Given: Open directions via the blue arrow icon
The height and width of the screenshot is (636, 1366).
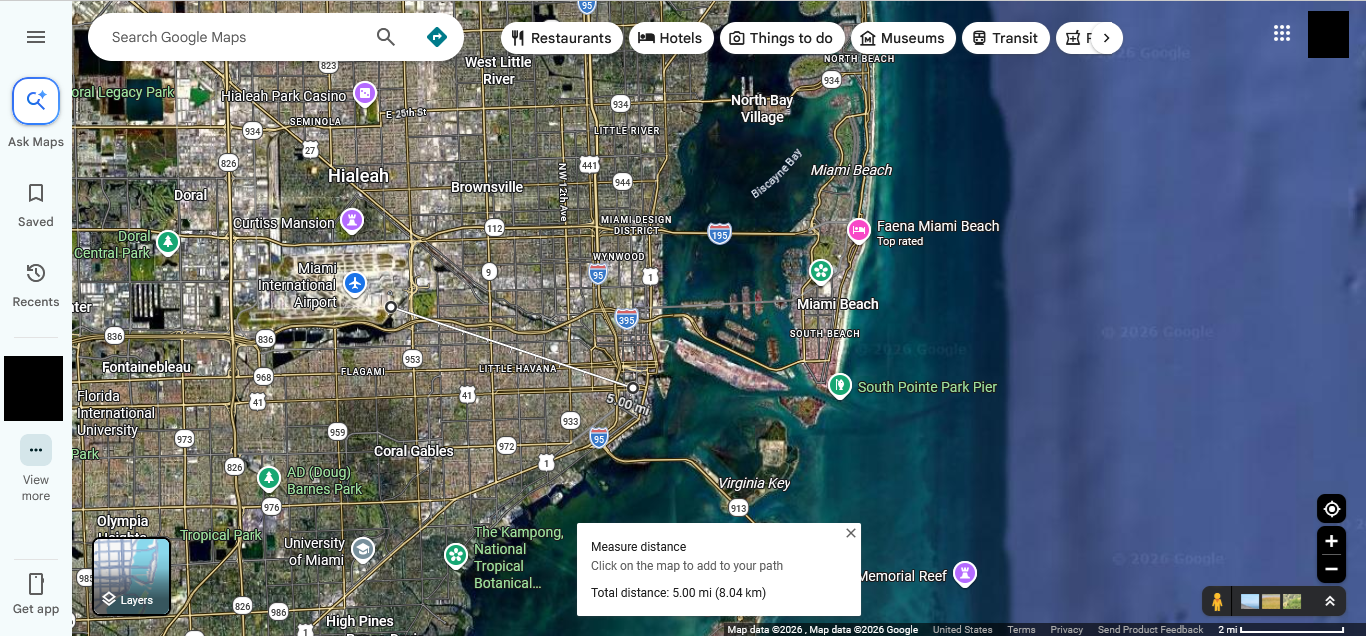Looking at the screenshot, I should click(436, 37).
